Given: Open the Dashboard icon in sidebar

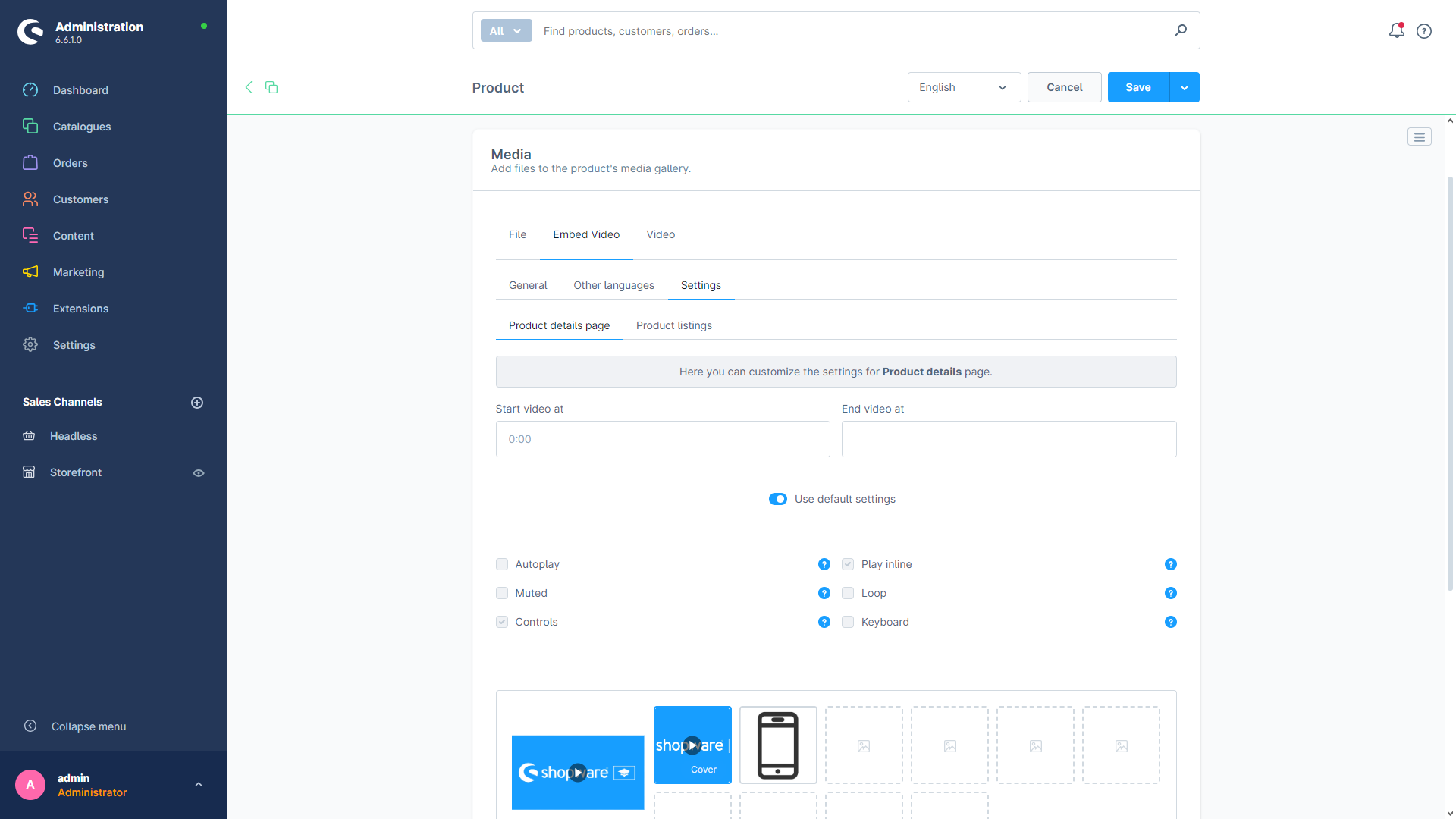Looking at the screenshot, I should click(x=30, y=90).
